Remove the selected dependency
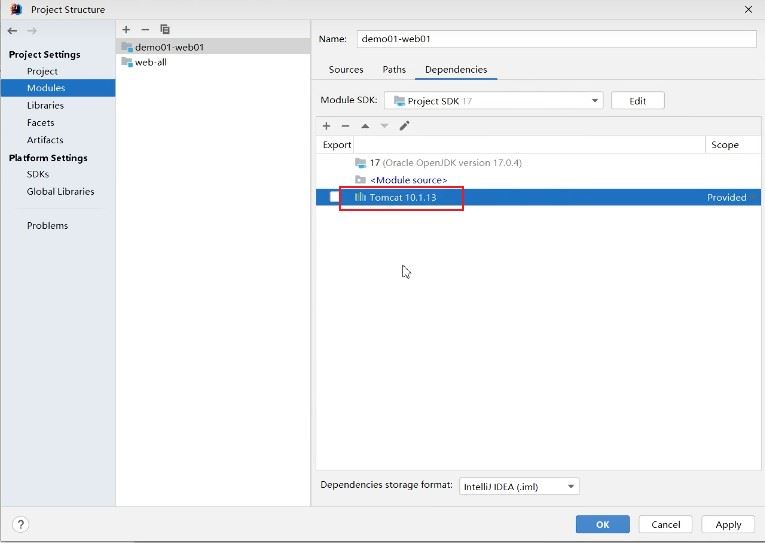Viewport: 765px width, 543px height. tap(345, 126)
